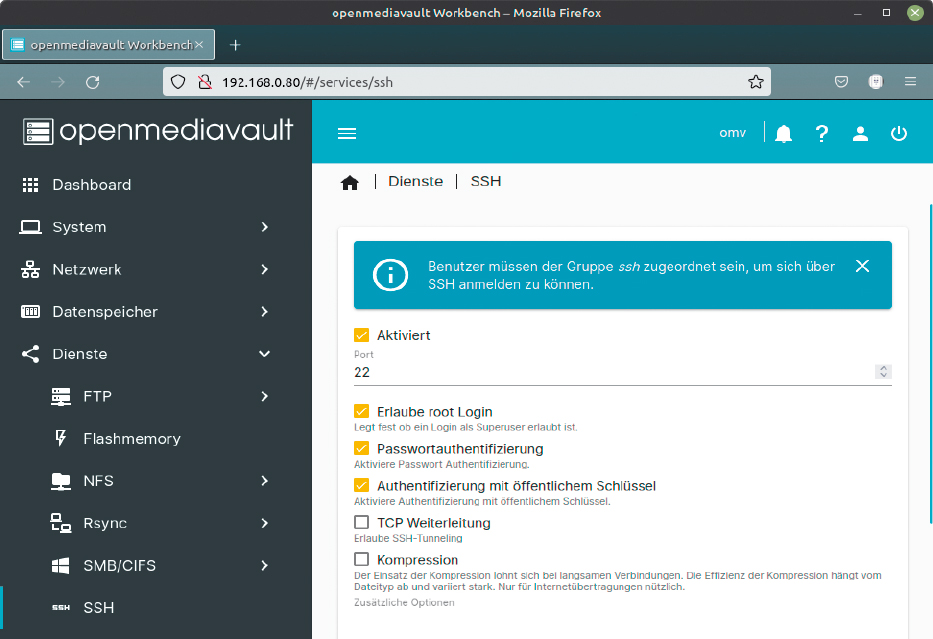Go back with the browser back arrow

(23, 82)
